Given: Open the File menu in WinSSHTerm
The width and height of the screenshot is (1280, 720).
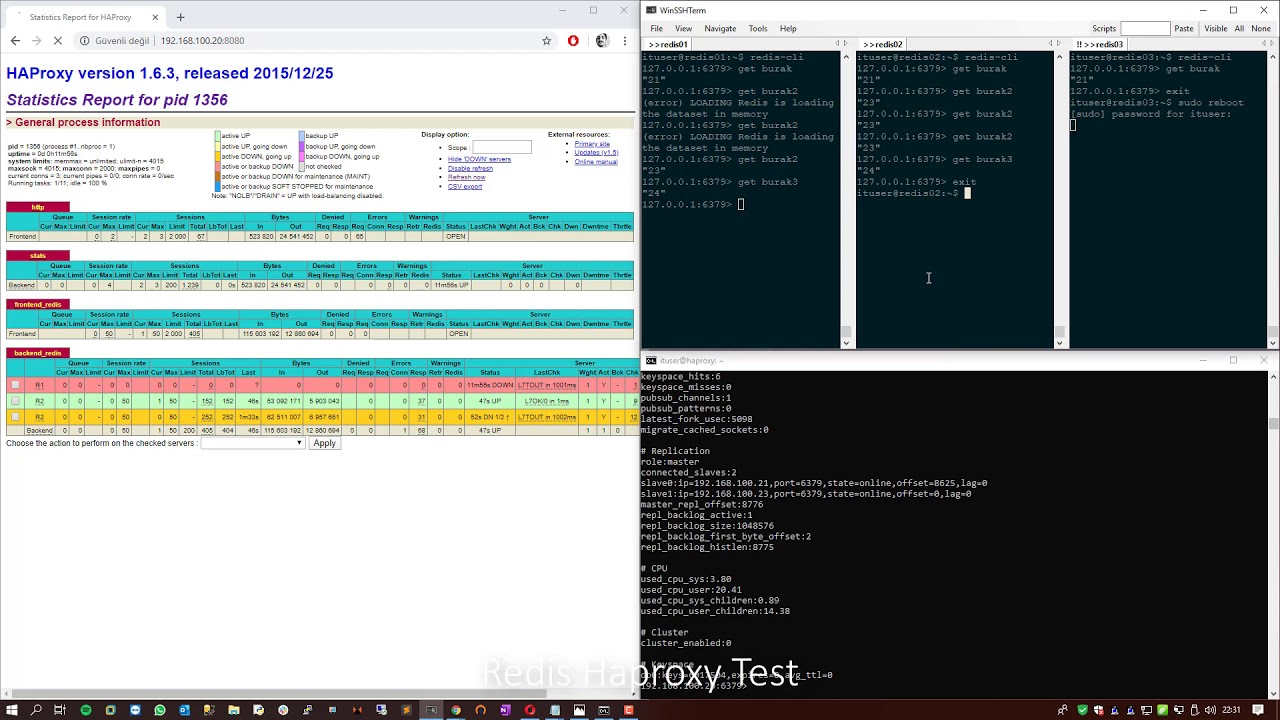Looking at the screenshot, I should tap(656, 28).
